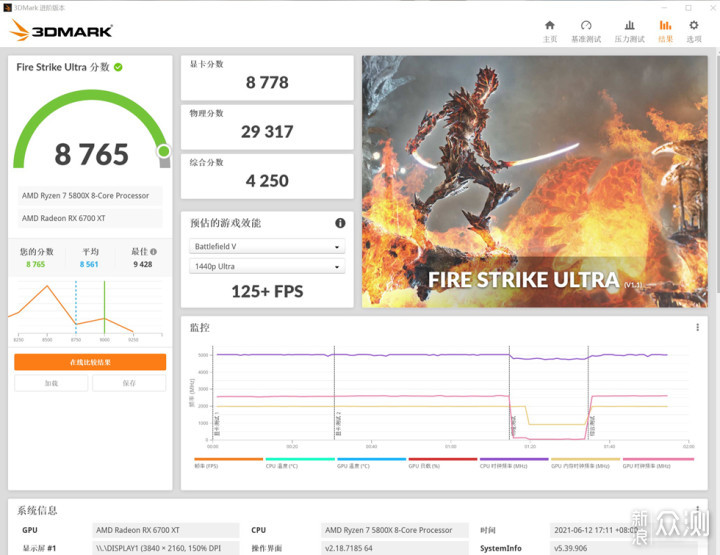Click the green 8 765 under 您的分数
The height and width of the screenshot is (555, 720).
click(35, 264)
